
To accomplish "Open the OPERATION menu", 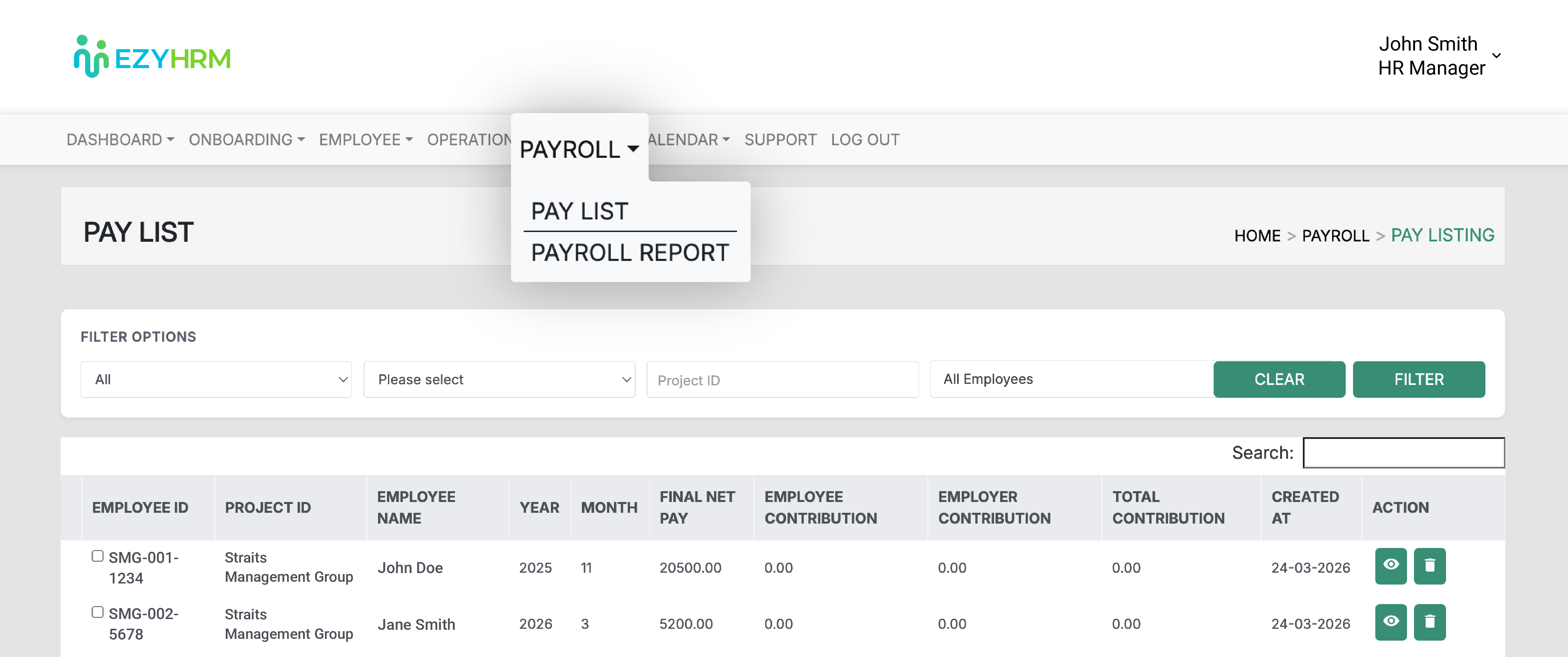I will pos(469,139).
